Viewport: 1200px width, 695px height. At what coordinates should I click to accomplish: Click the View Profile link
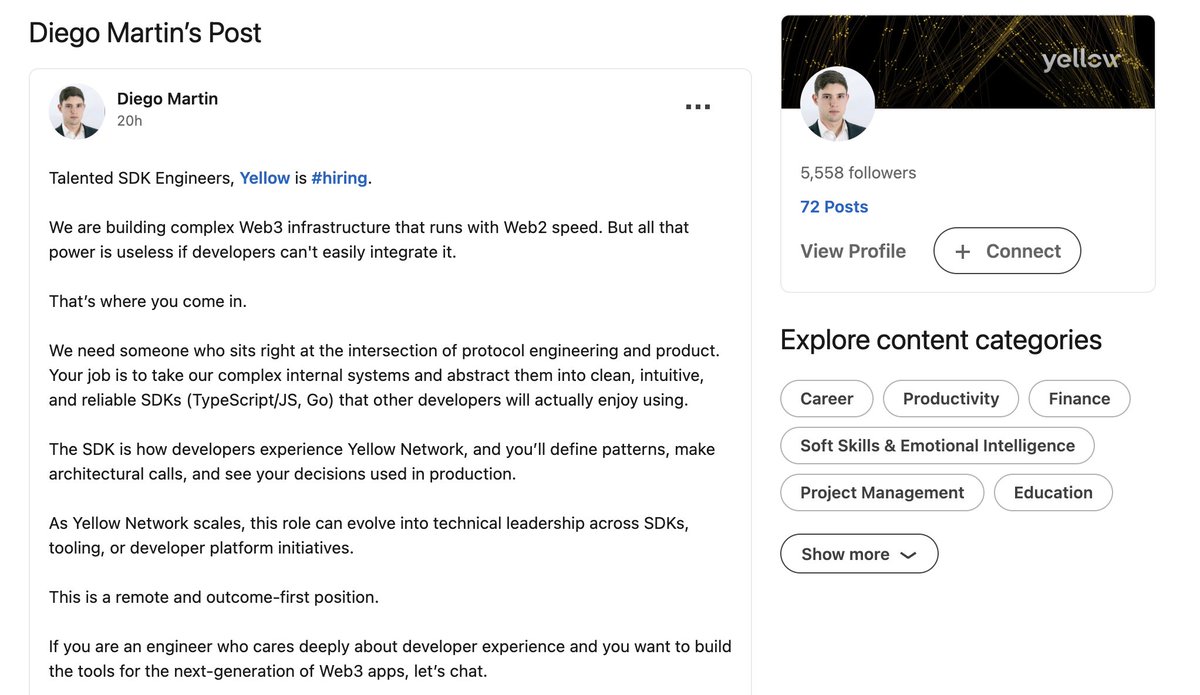pos(853,251)
